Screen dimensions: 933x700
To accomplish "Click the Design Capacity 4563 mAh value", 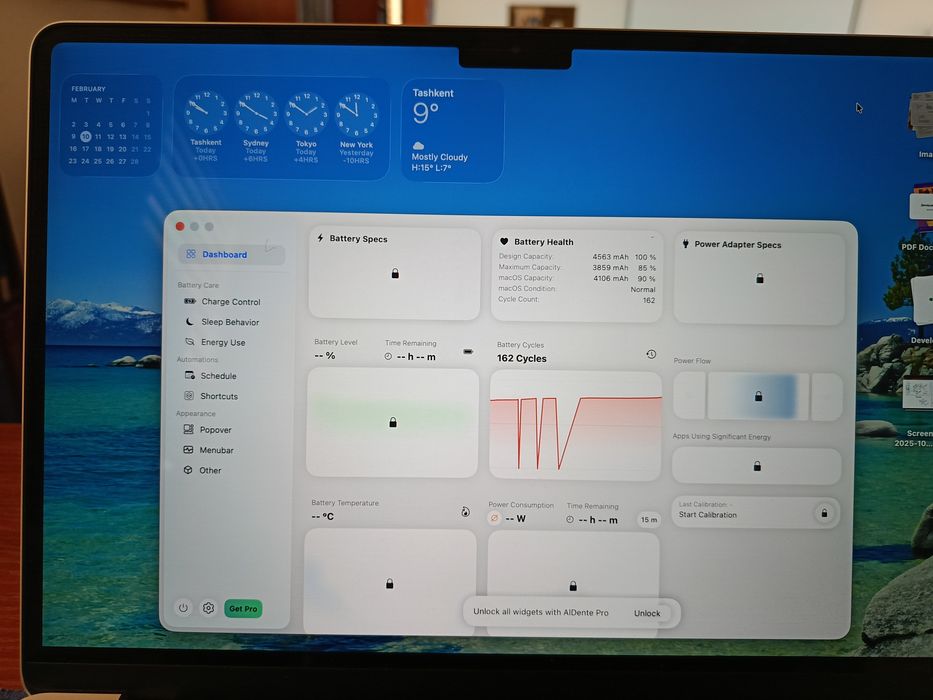I will 610,257.
